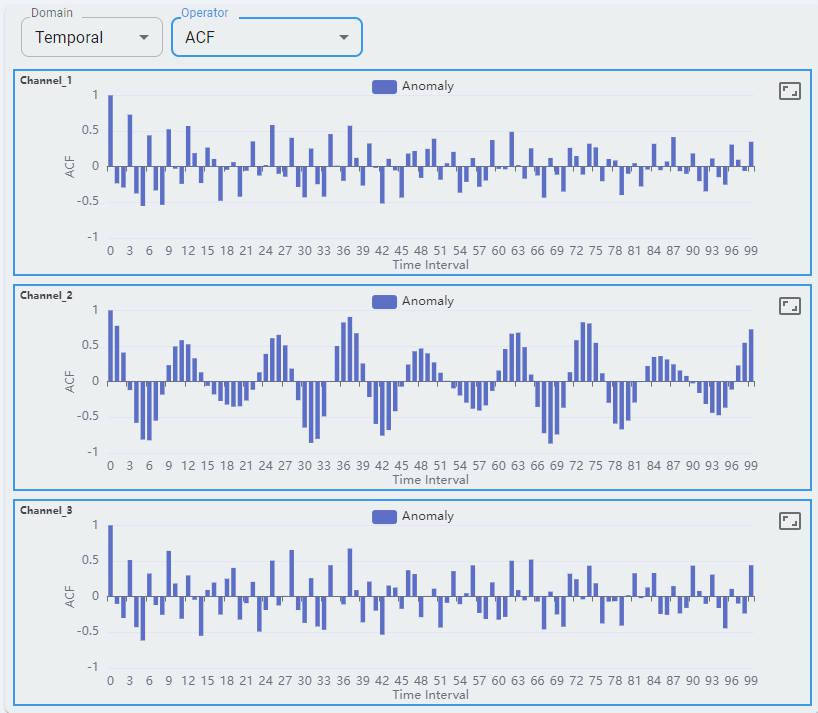
Task: Click Time Interval axis label under Channel_1
Action: 430,265
